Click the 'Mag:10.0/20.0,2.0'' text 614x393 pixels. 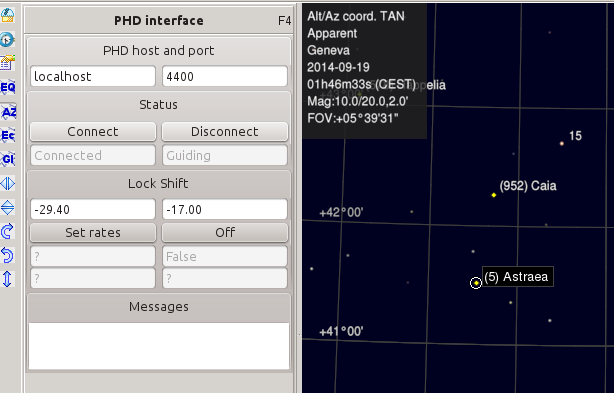[x=358, y=101]
